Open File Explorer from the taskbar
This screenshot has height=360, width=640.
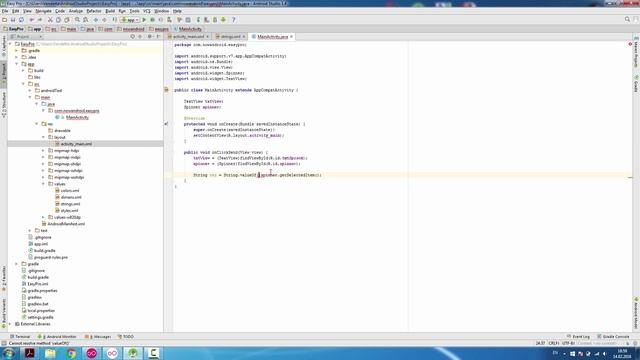pyautogui.click(x=50, y=353)
